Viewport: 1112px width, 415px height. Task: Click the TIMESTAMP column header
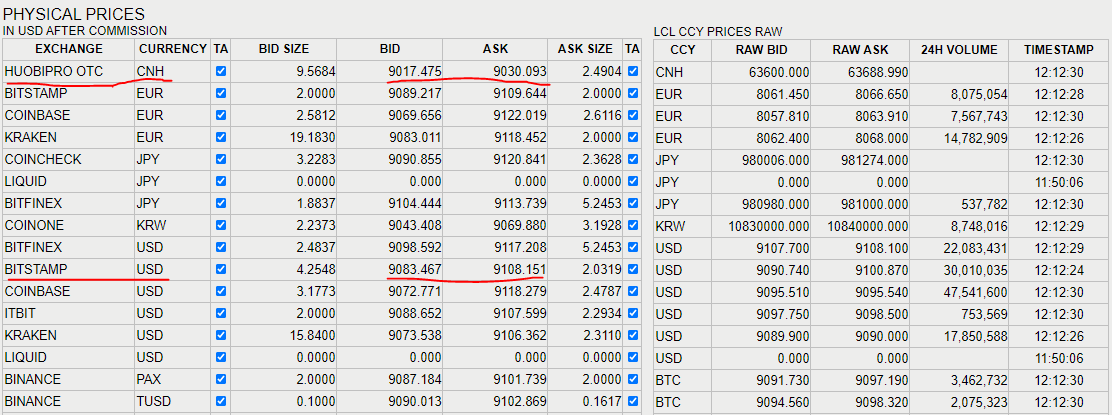pyautogui.click(x=1060, y=50)
